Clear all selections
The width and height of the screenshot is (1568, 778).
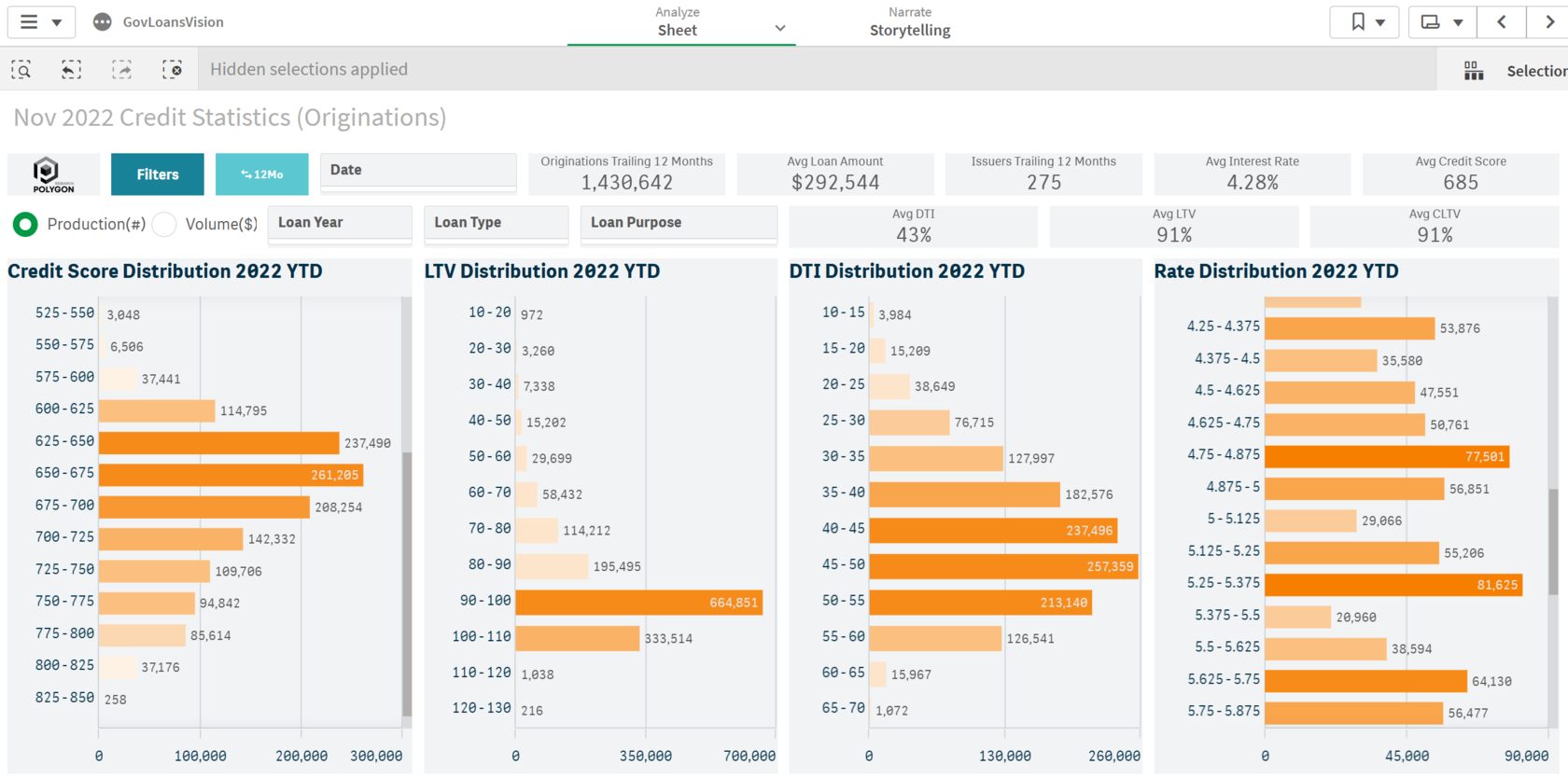[172, 69]
